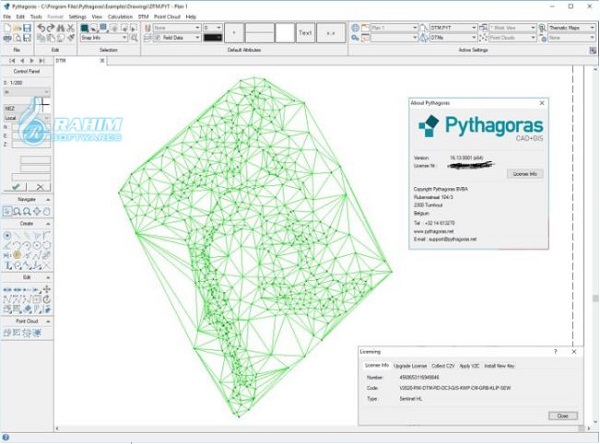
Task: Open the DTM menu
Action: (x=143, y=17)
